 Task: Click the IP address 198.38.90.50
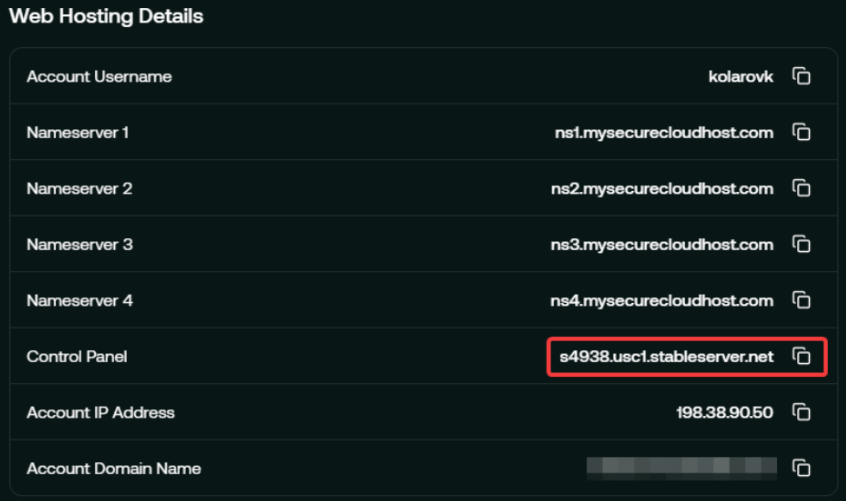[725, 413]
